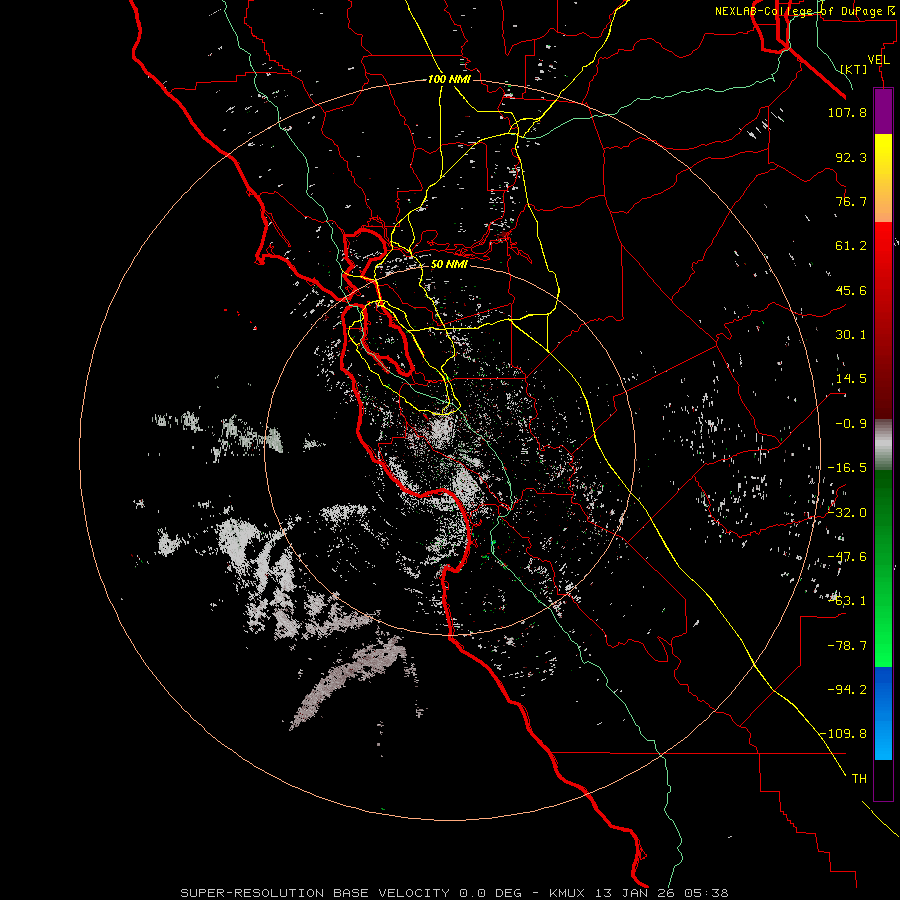This screenshot has width=900, height=900.
Task: Click the -47.6 velocity scale value
Action: [x=847, y=557]
